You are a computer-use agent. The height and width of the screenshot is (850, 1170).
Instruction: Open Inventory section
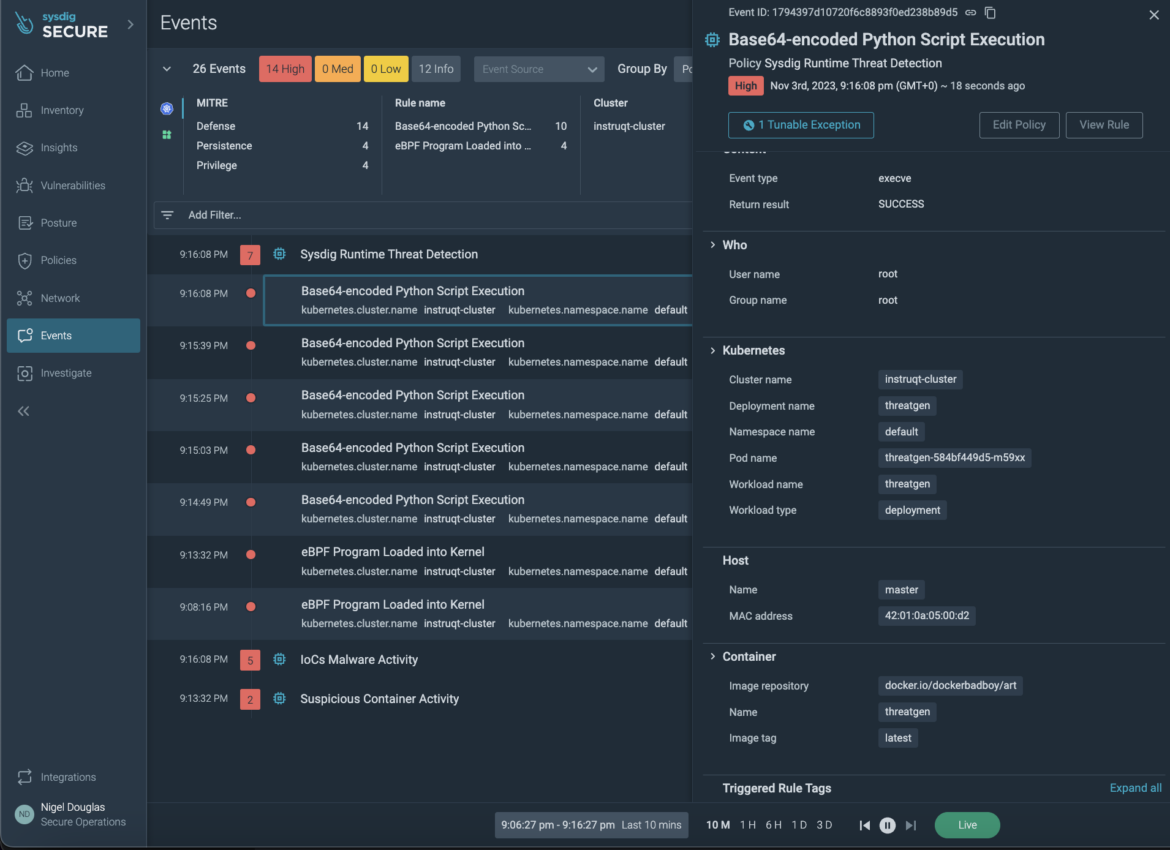73,110
